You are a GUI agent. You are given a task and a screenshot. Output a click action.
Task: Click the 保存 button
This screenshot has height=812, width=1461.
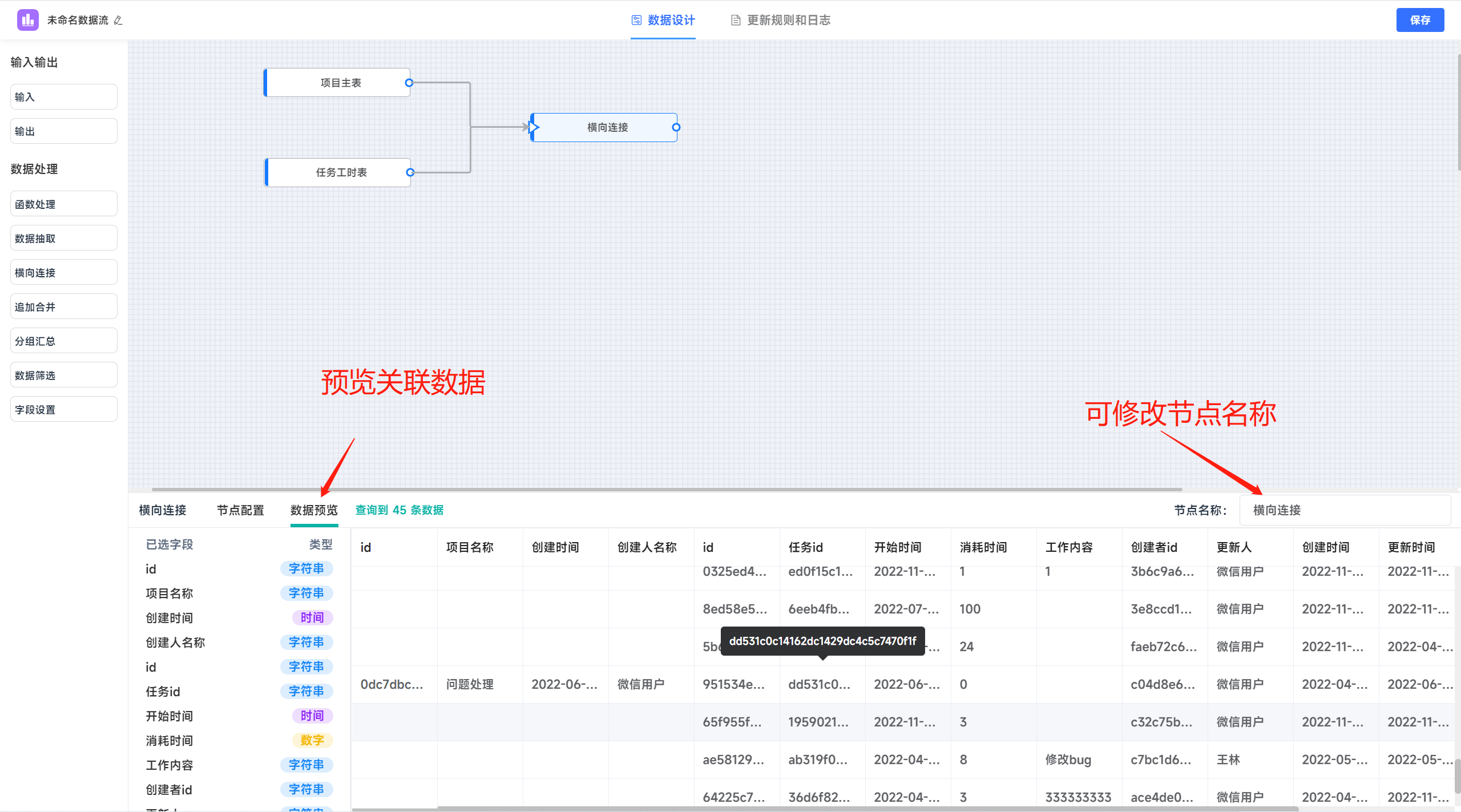[x=1420, y=20]
